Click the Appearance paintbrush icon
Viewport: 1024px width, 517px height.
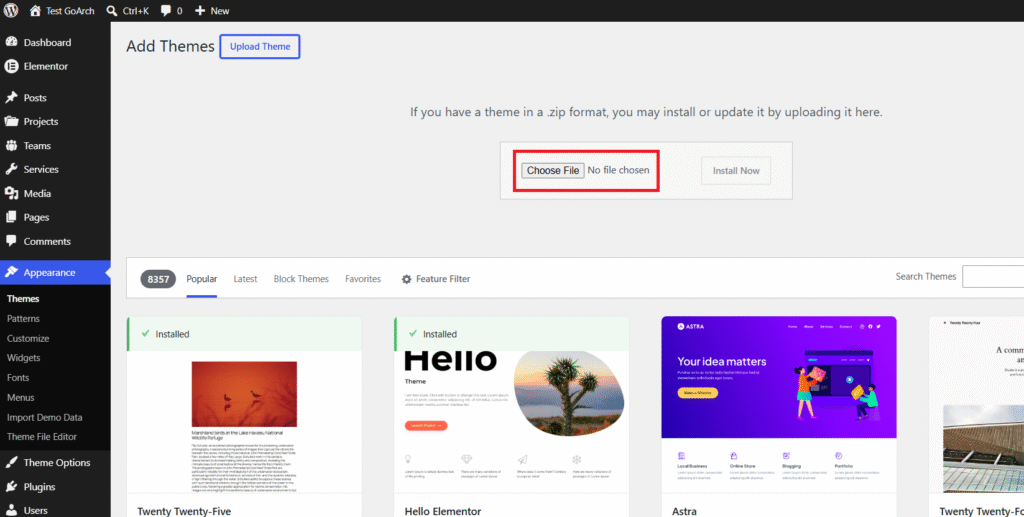point(11,272)
